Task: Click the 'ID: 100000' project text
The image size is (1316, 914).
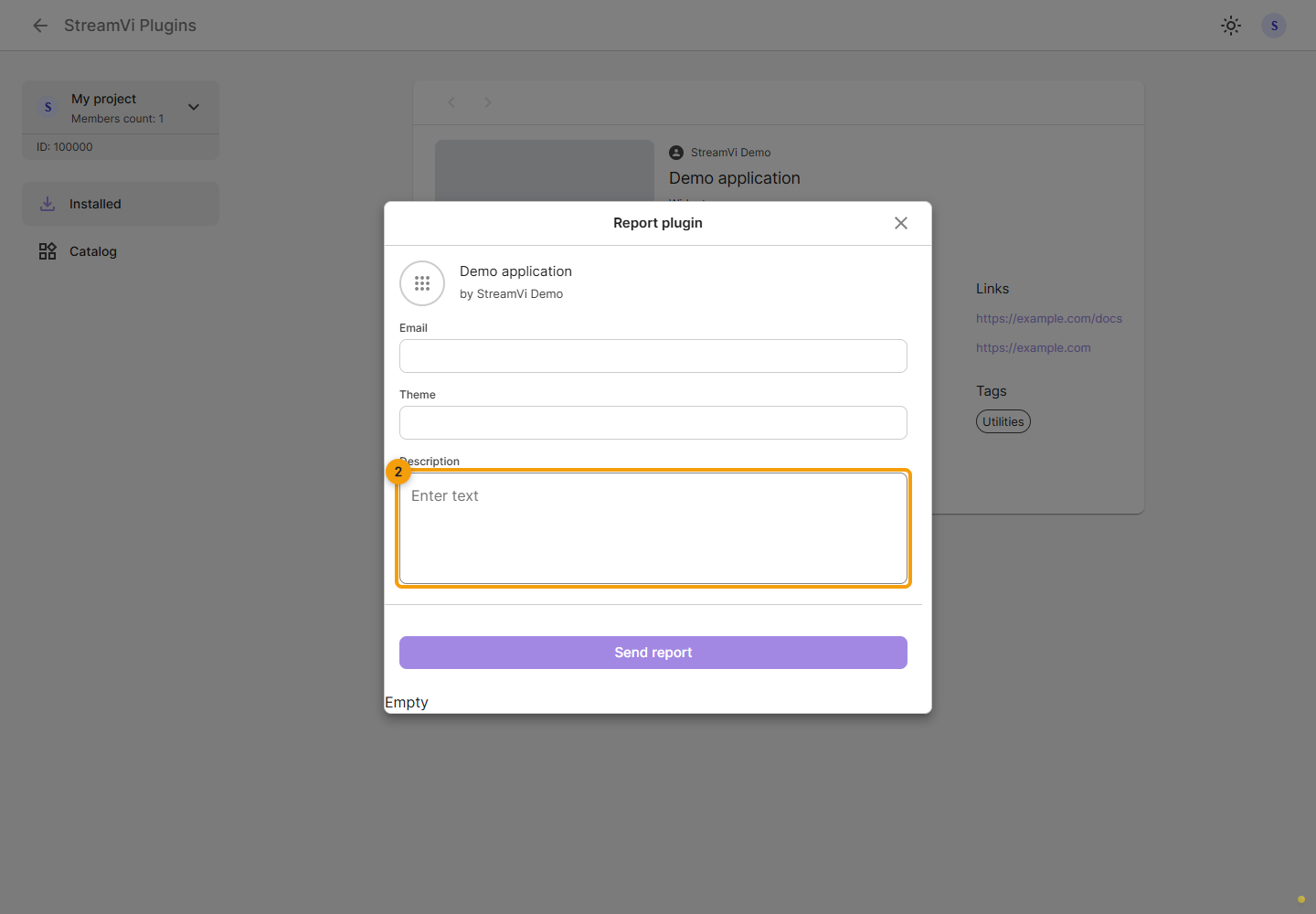Action: pyautogui.click(x=65, y=147)
